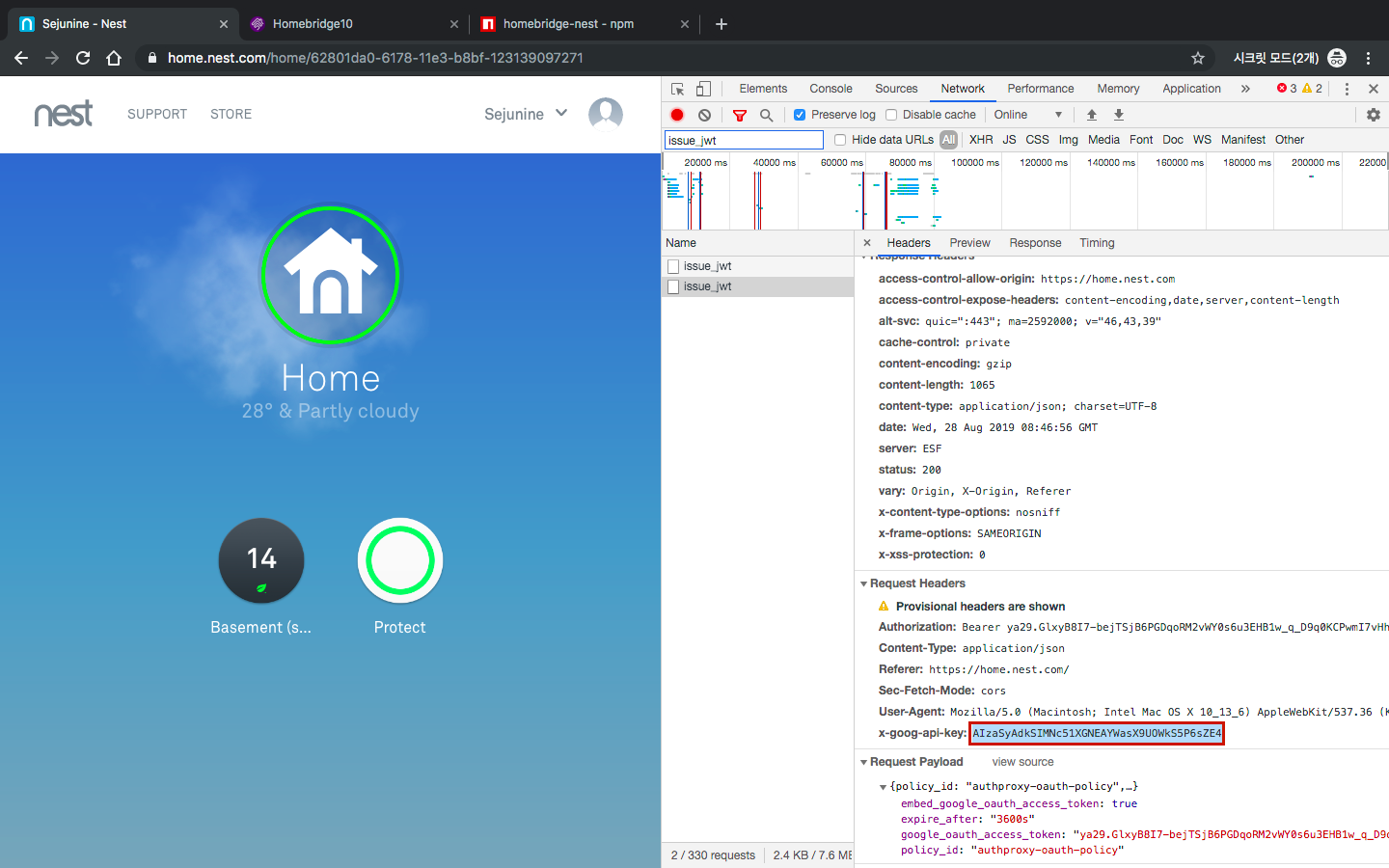Screen dimensions: 1389x868
Task: Click the Name column header
Action: click(x=757, y=243)
